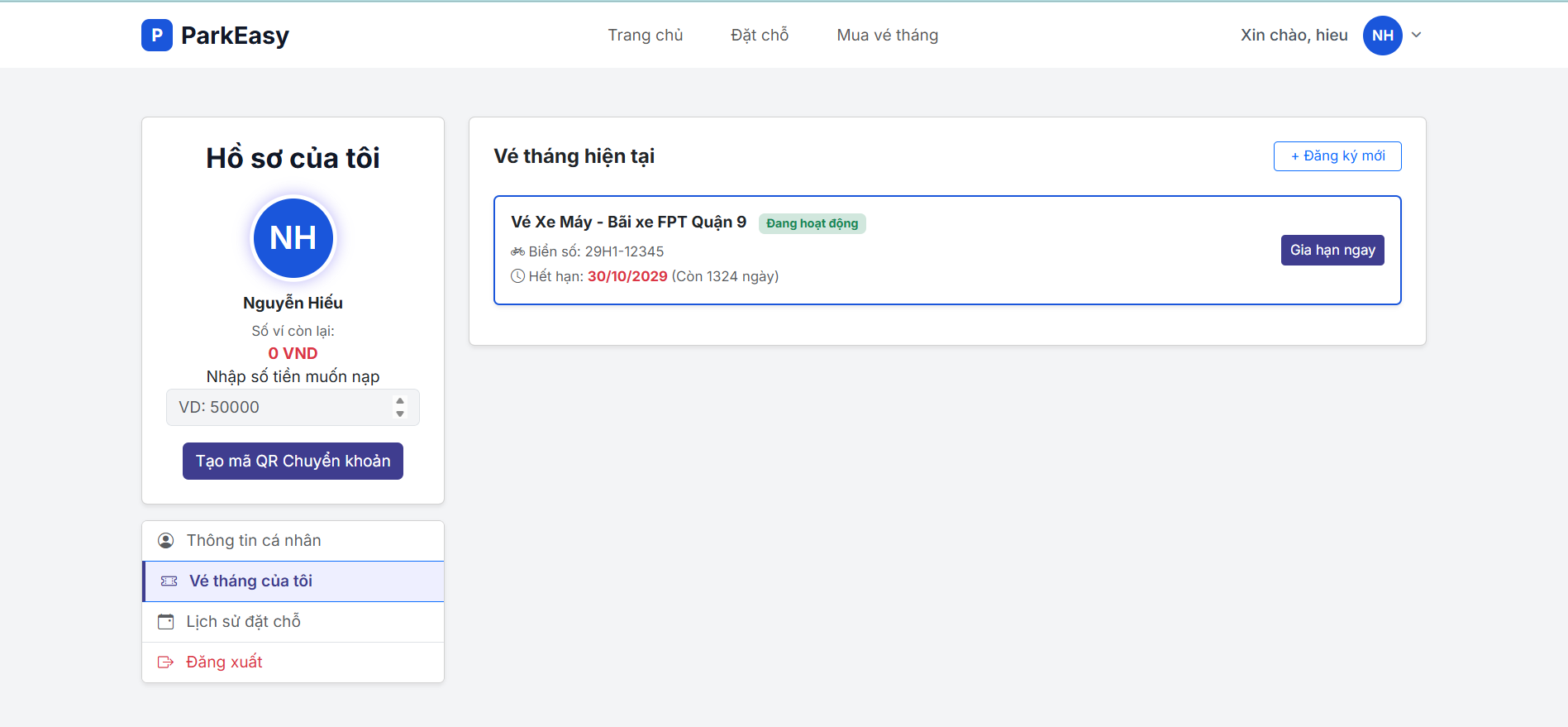Screen dimensions: 1568x727
Task: Increase the top-up amount with the up arrow
Action: point(400,401)
